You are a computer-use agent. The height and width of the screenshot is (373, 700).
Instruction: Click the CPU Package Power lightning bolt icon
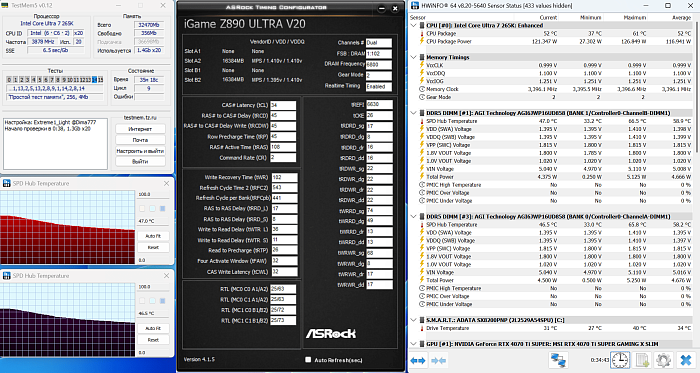click(421, 41)
